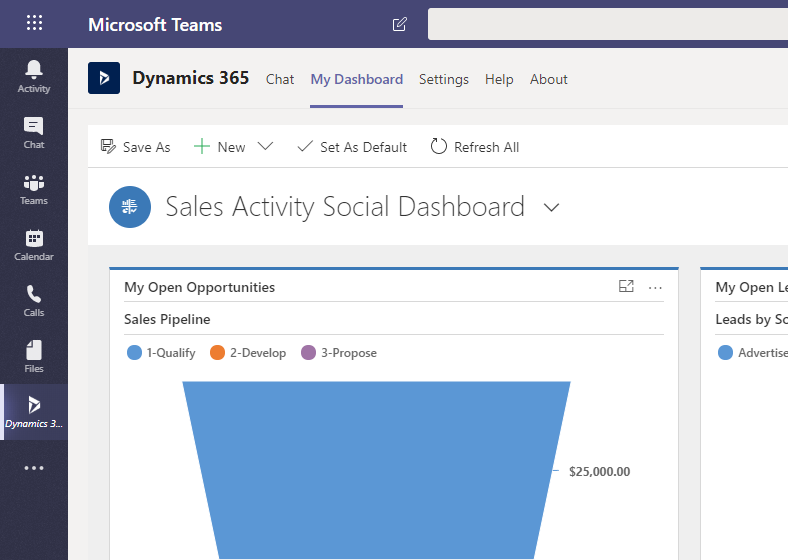Click the $25,000.00 value label
Viewport: 788px width, 560px height.
coord(600,472)
